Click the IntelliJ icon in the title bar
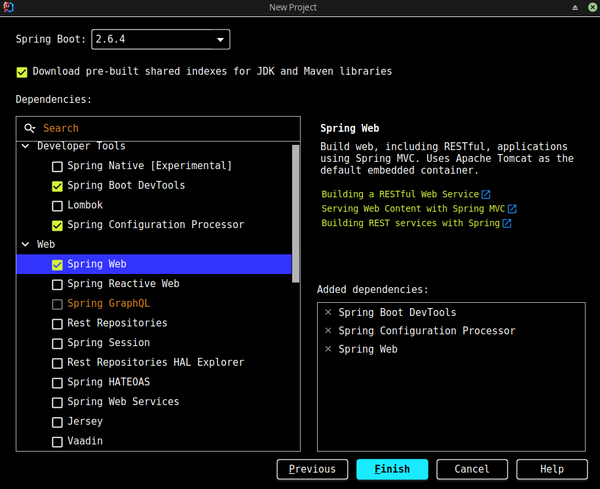The height and width of the screenshot is (489, 600). (x=9, y=8)
